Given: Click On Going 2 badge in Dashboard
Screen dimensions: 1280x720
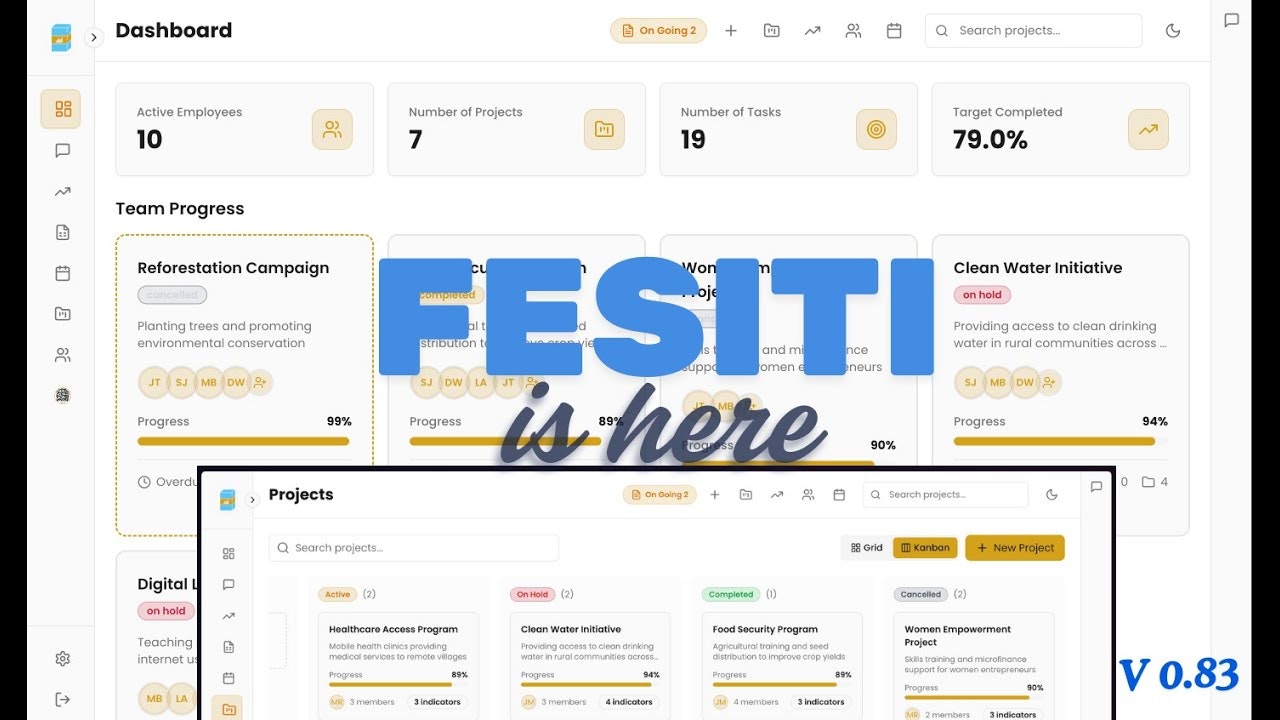Looking at the screenshot, I should (658, 31).
